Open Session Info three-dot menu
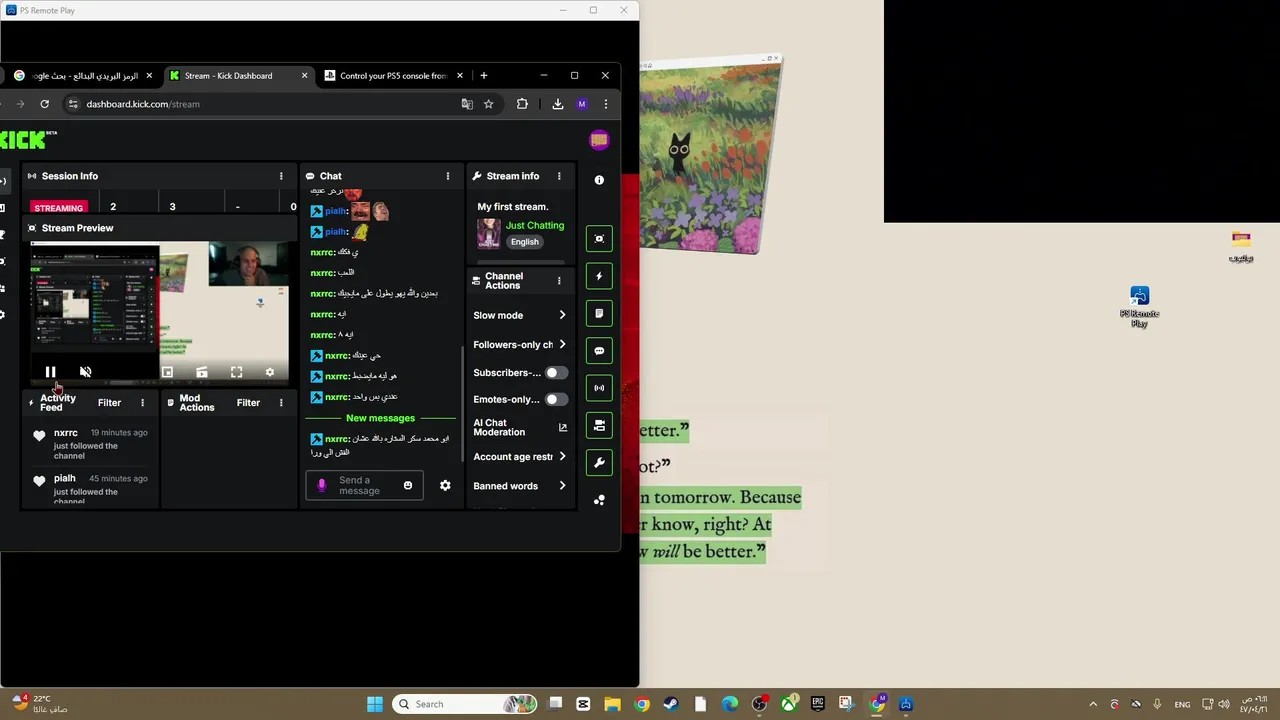The height and width of the screenshot is (720, 1280). 281,176
